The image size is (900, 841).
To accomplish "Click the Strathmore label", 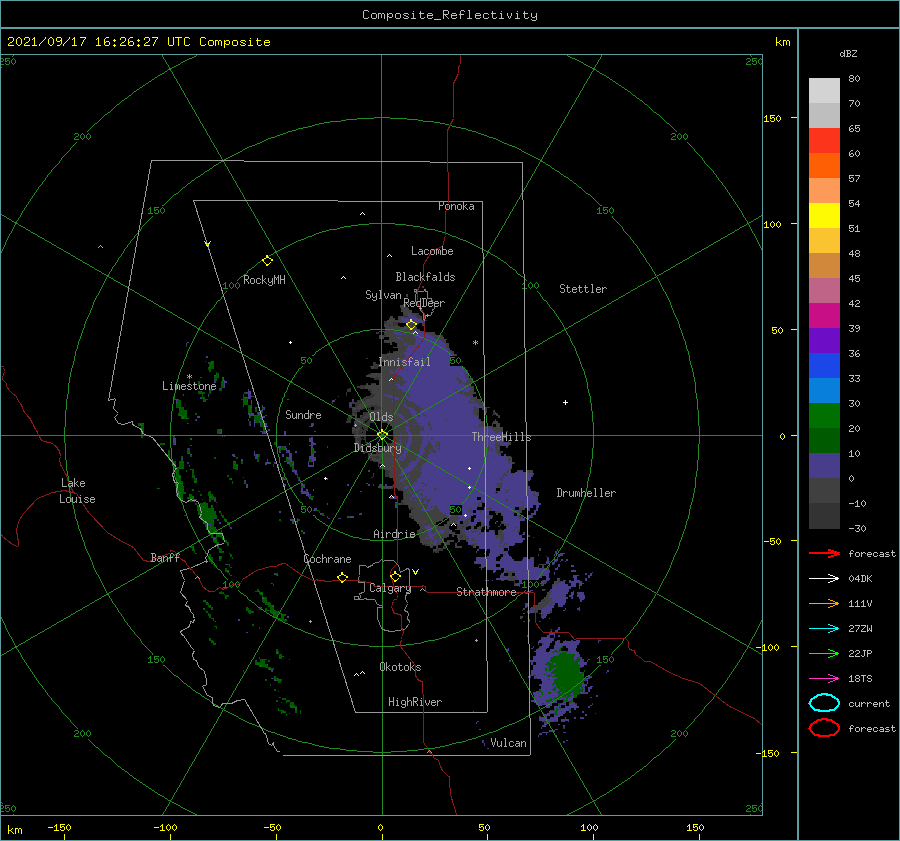I will [486, 592].
